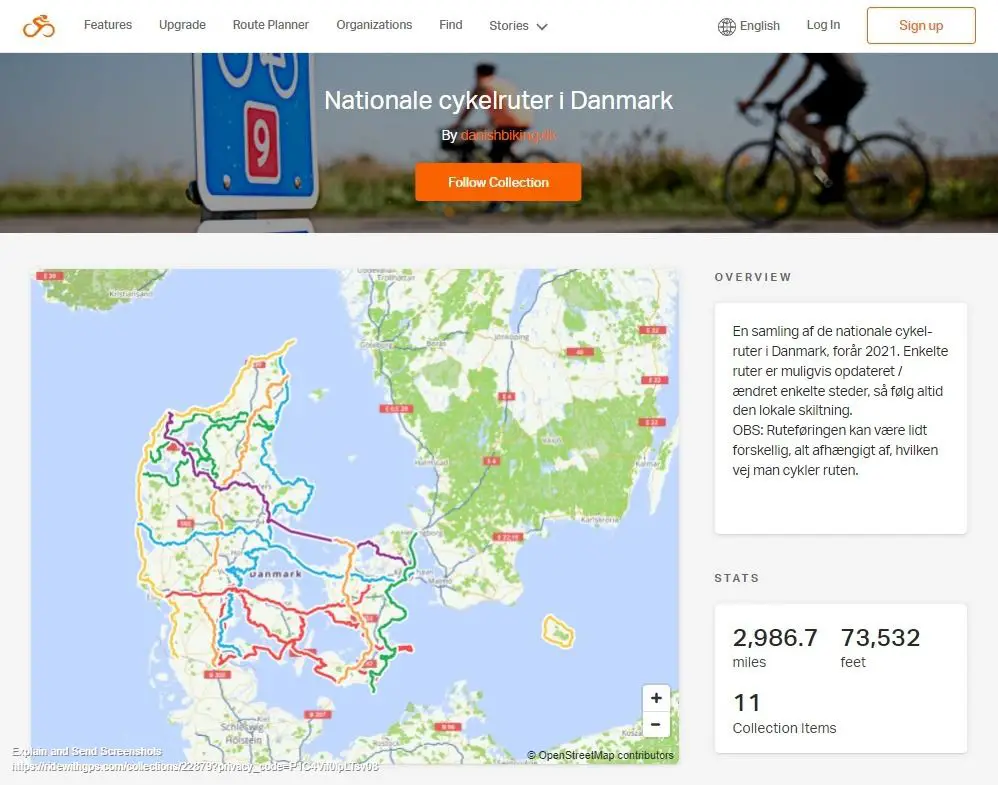
Task: Click the yellow Bornholm island route
Action: (558, 632)
